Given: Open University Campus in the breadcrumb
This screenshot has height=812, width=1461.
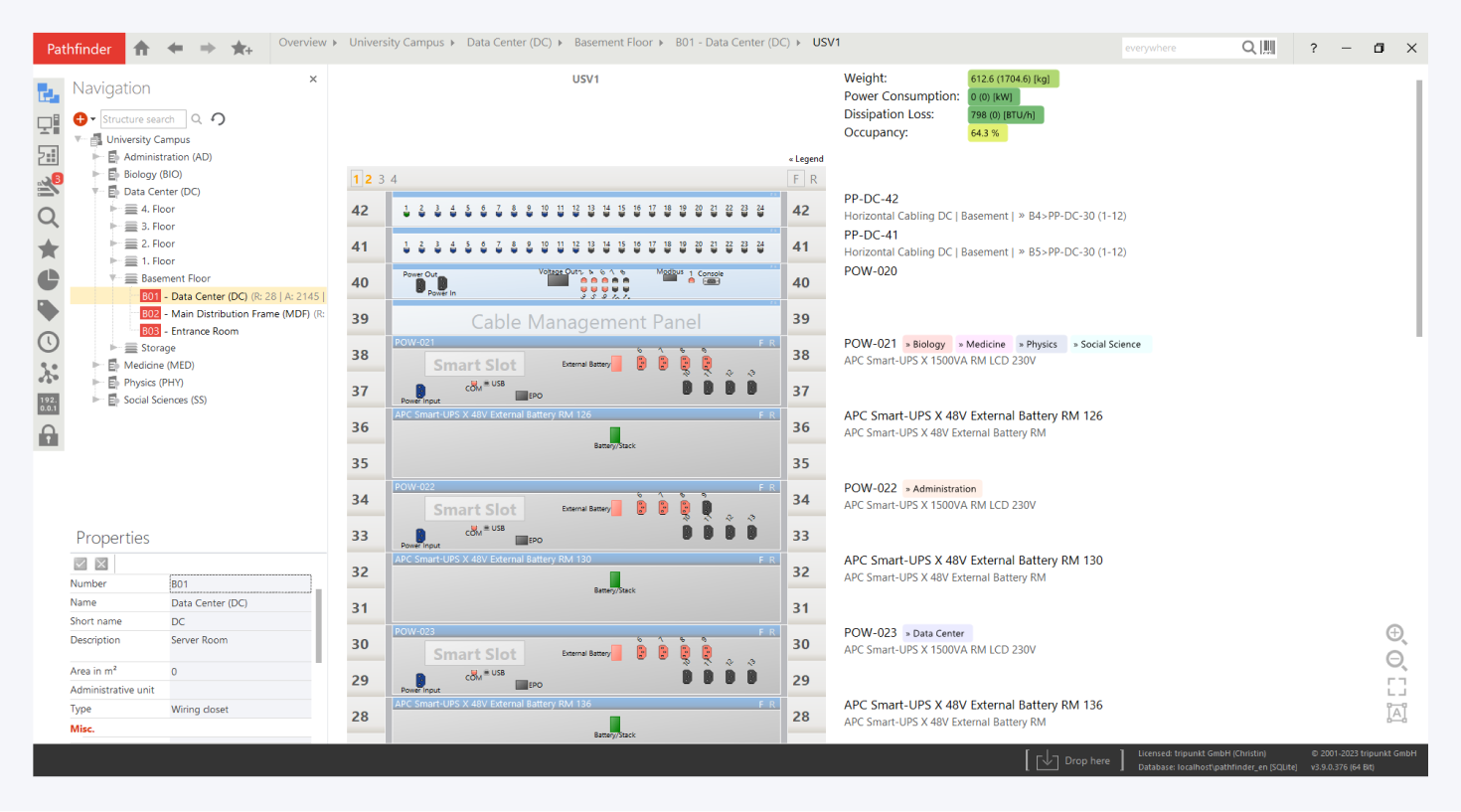Looking at the screenshot, I should pyautogui.click(x=396, y=43).
